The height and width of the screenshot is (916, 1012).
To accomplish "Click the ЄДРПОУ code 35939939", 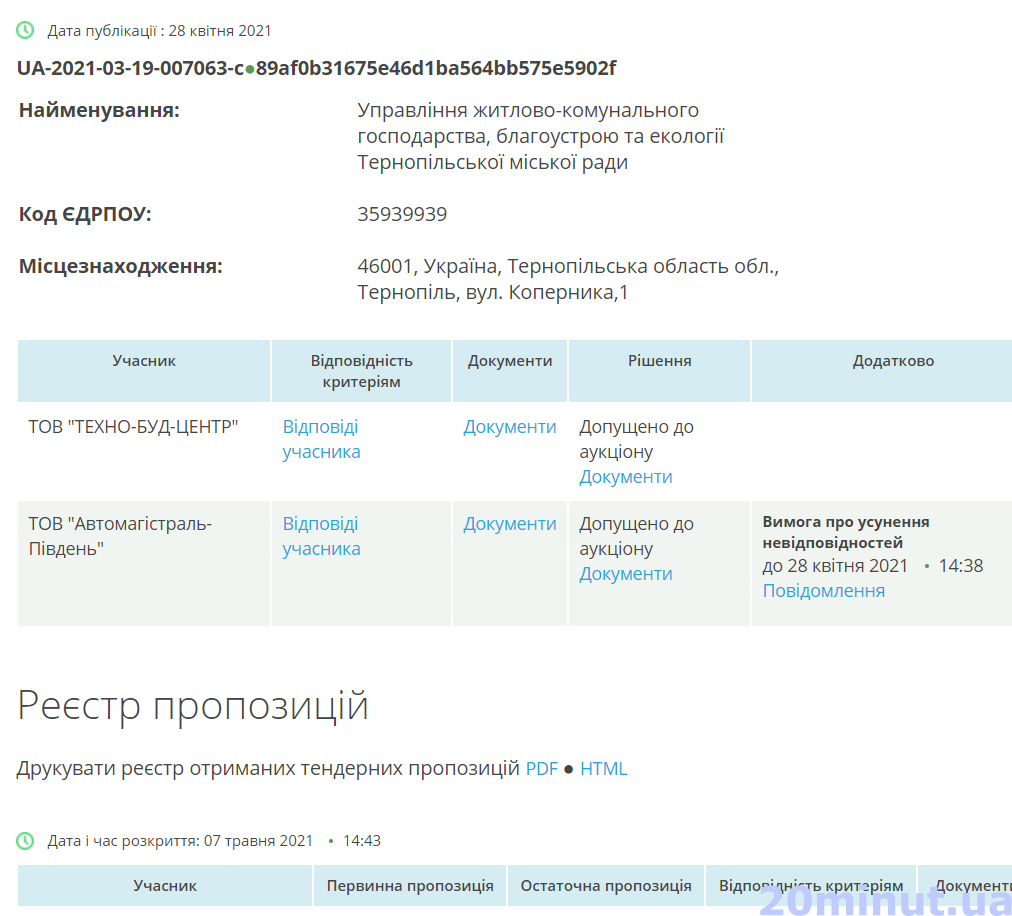I will click(x=402, y=215).
